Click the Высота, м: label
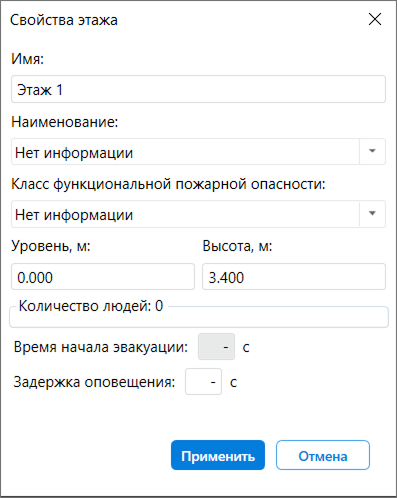The image size is (397, 498). click(x=237, y=246)
